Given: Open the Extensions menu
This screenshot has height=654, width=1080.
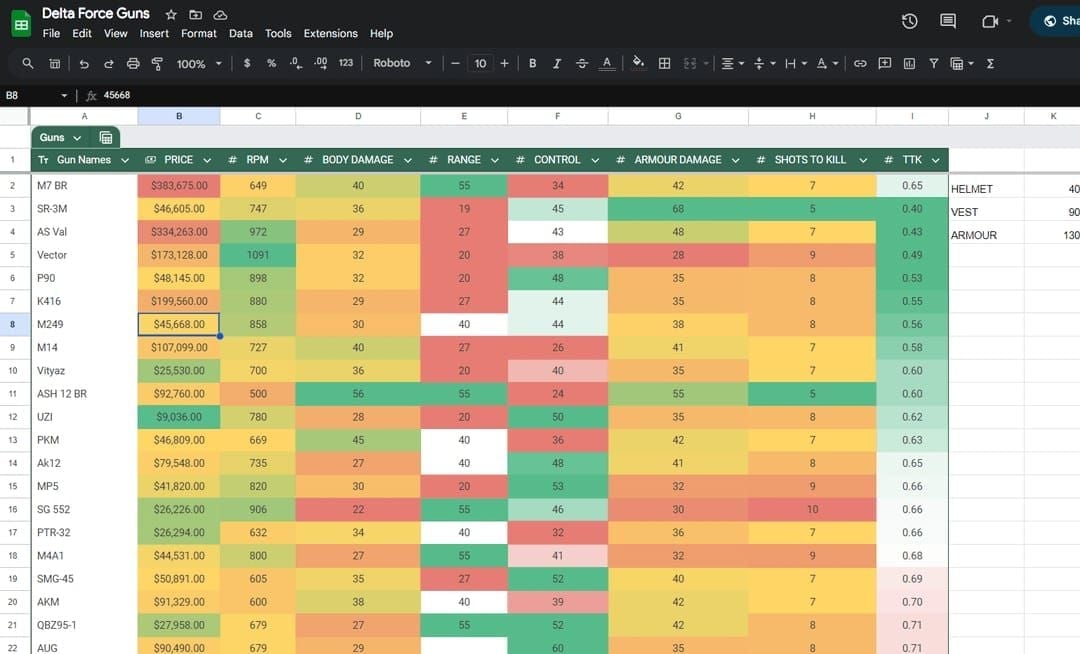Looking at the screenshot, I should (x=330, y=33).
